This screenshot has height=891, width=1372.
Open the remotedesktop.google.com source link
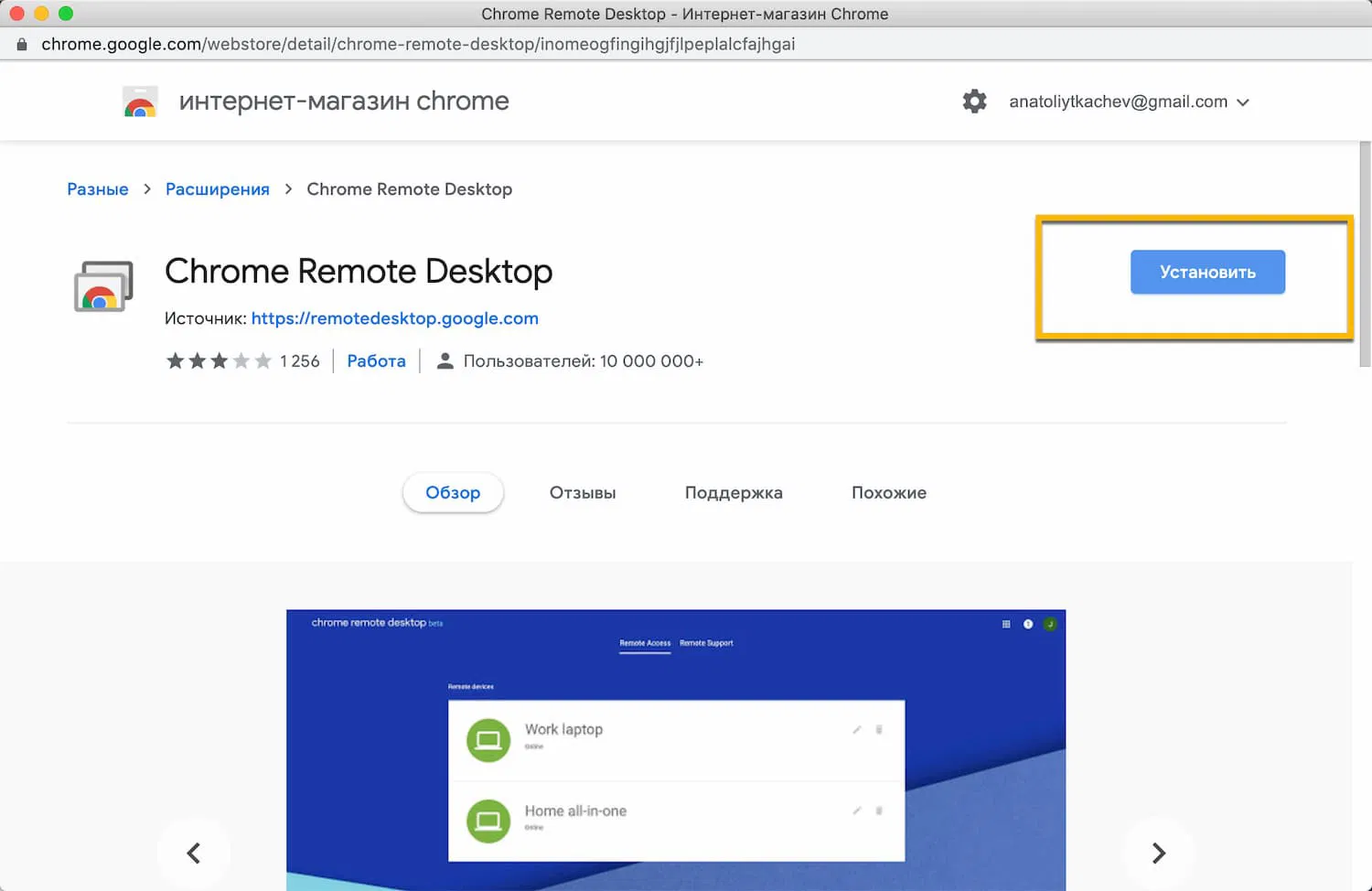point(395,318)
